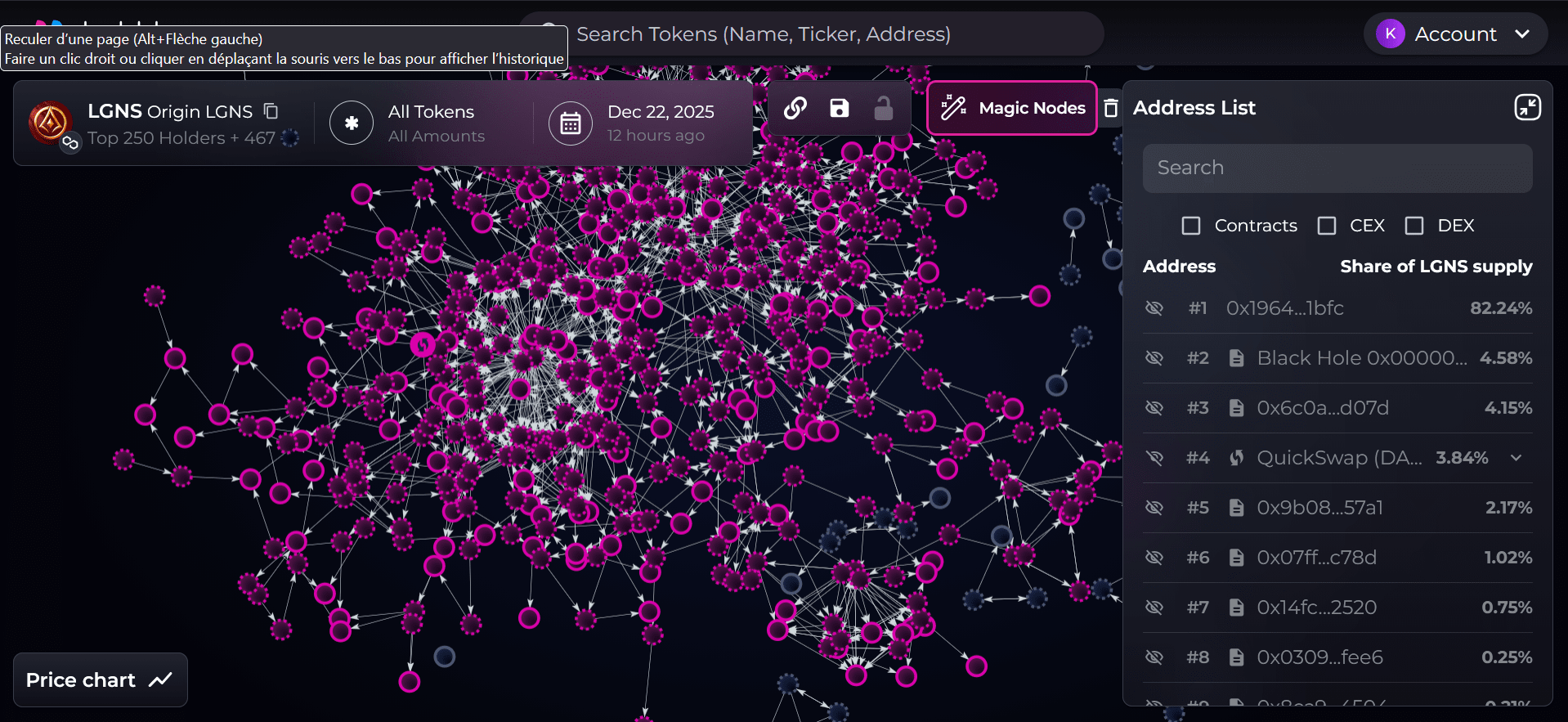Enable the Contracts filter checkbox
Viewport: 1568px width, 722px height.
[1191, 226]
